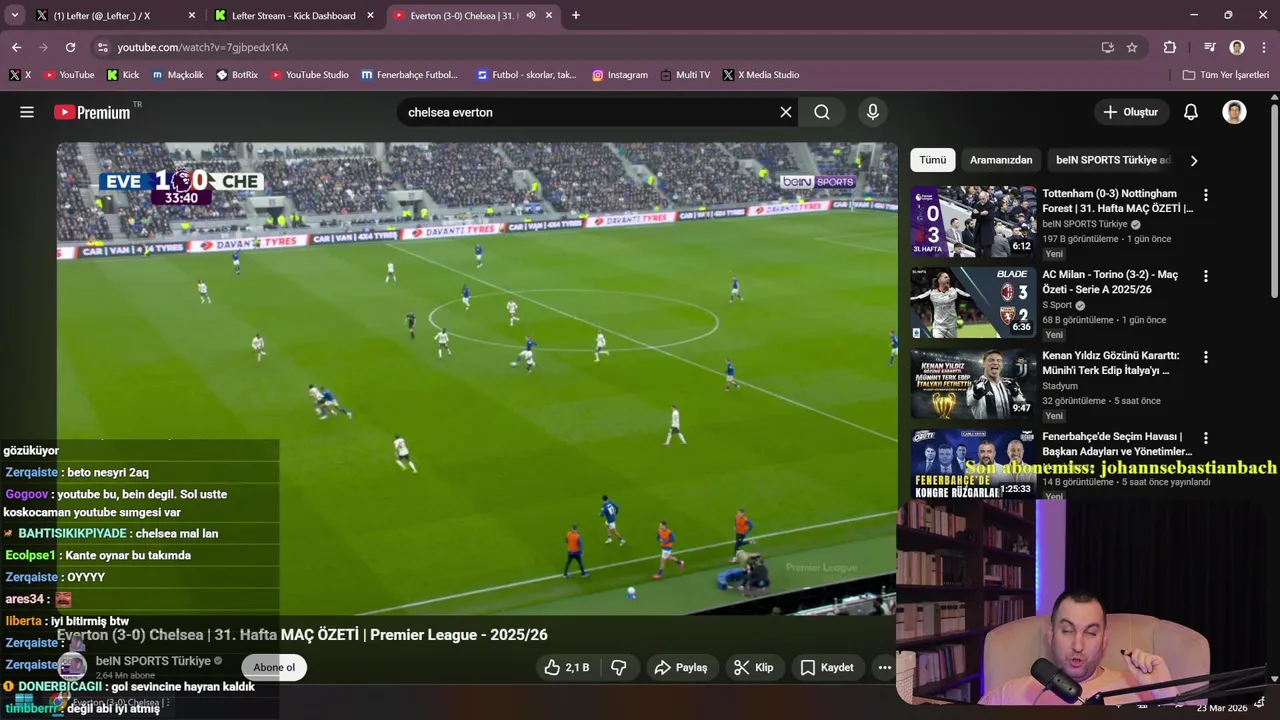The image size is (1280, 720).
Task: Open the YouTube account avatar menu
Action: [1234, 112]
